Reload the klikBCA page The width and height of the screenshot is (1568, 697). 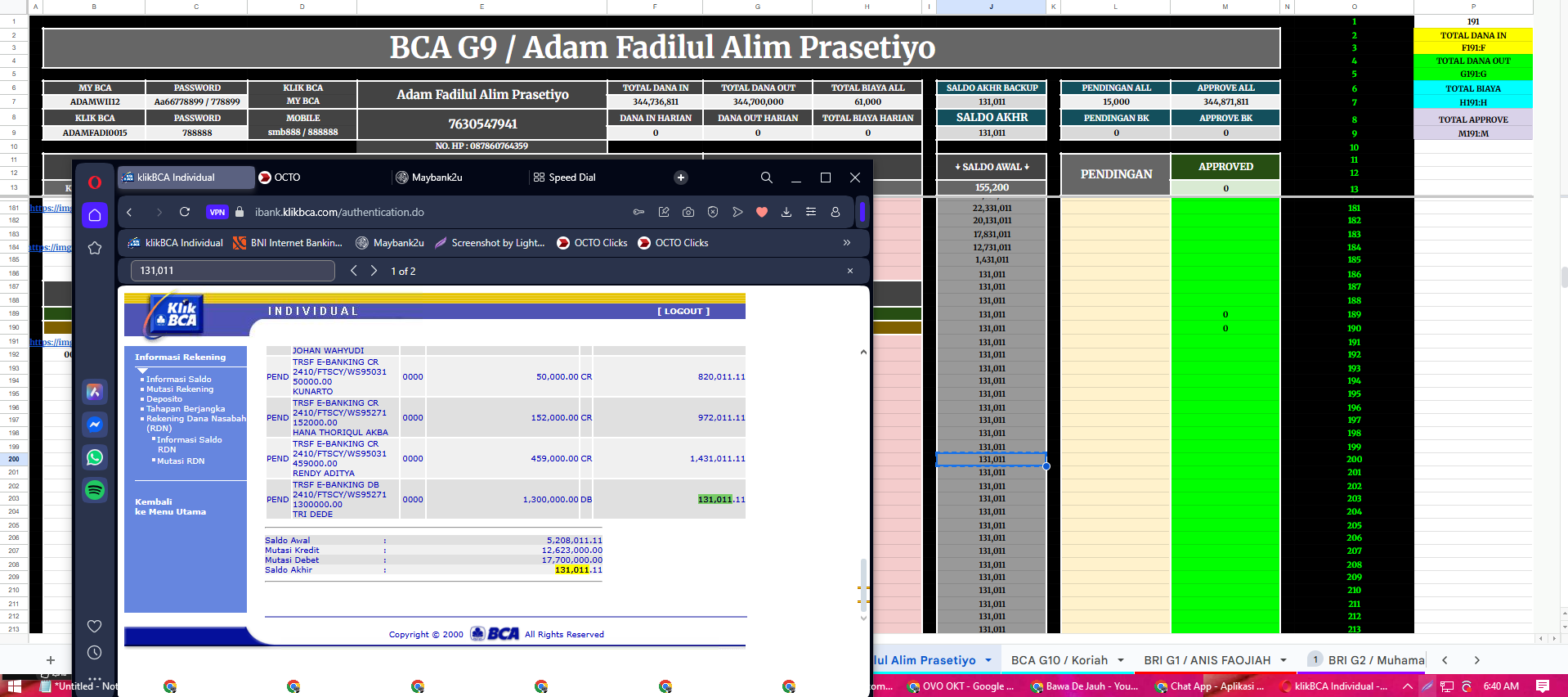tap(185, 212)
